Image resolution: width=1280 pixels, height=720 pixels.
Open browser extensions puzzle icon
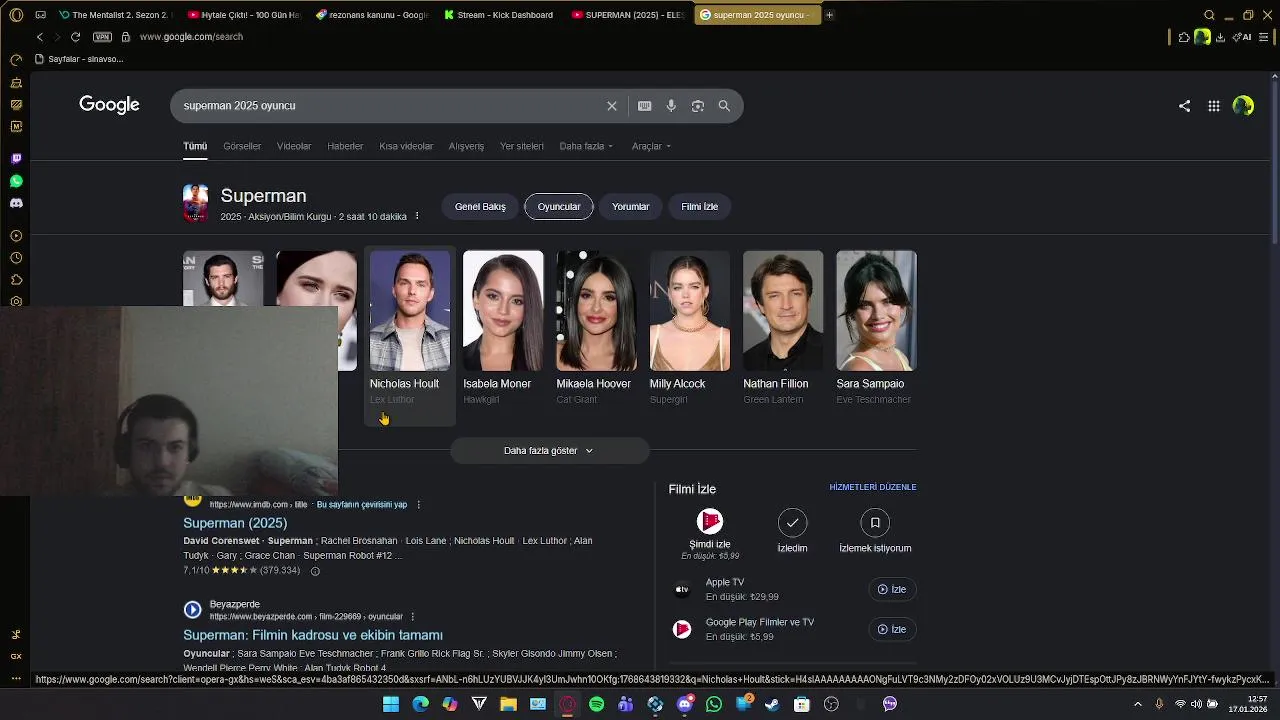click(x=1184, y=37)
